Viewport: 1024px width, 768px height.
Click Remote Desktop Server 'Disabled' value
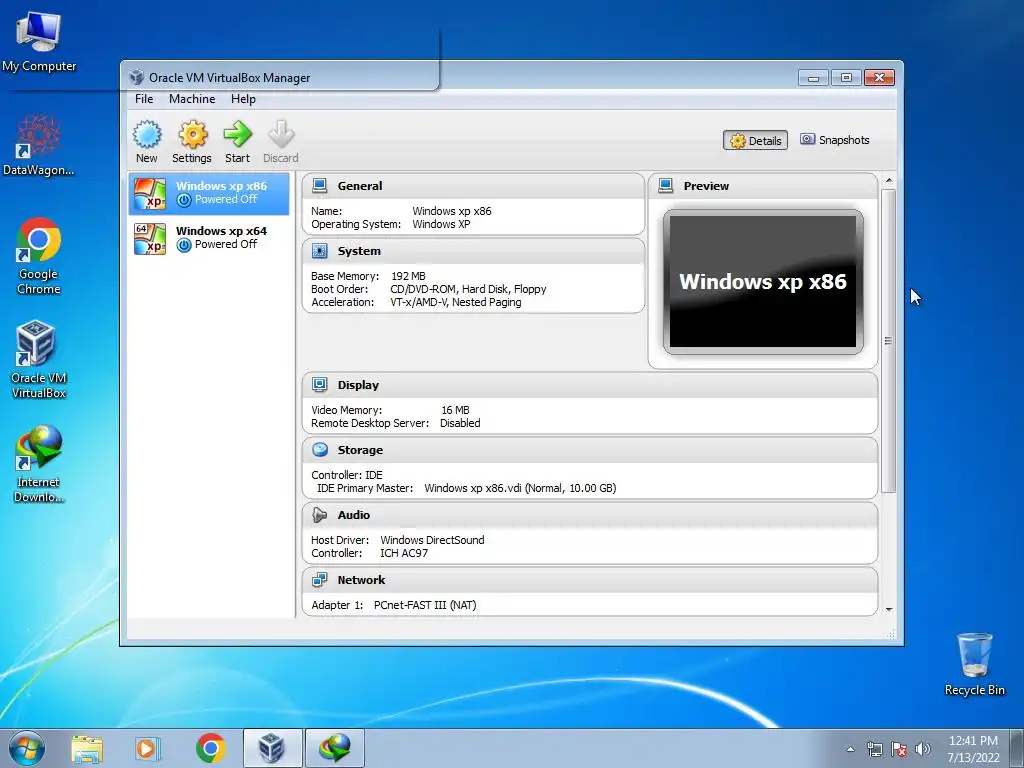pos(460,423)
